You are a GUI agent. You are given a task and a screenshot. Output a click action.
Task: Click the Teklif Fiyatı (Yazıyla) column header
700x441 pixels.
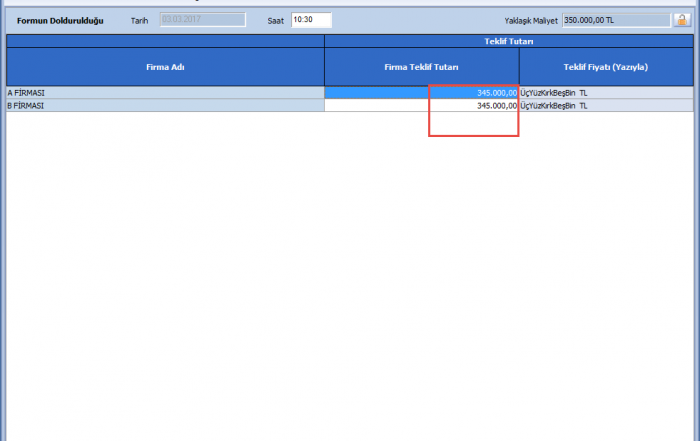606,67
